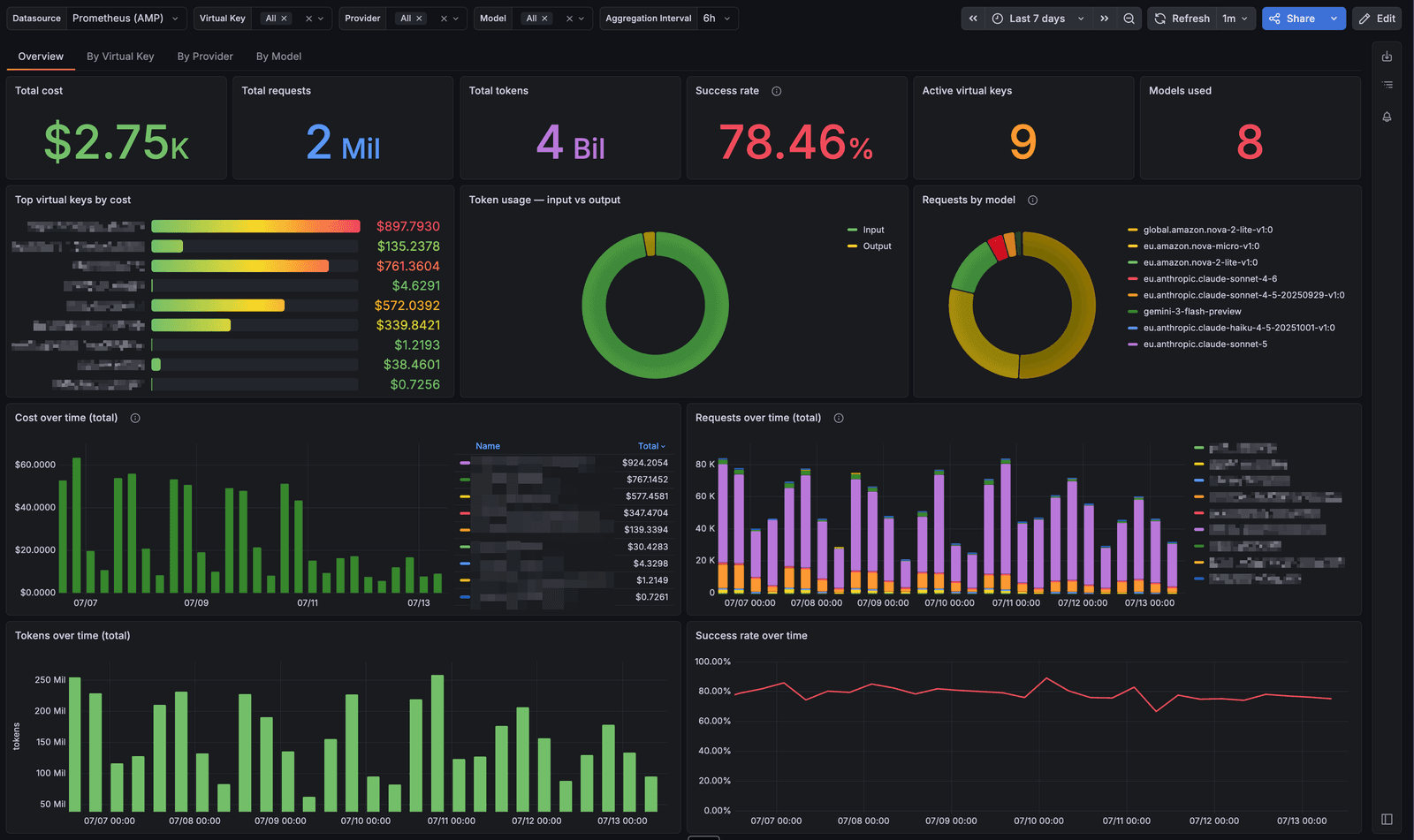1414x840 pixels.
Task: Open the Share options arrow menu
Action: 1334,19
